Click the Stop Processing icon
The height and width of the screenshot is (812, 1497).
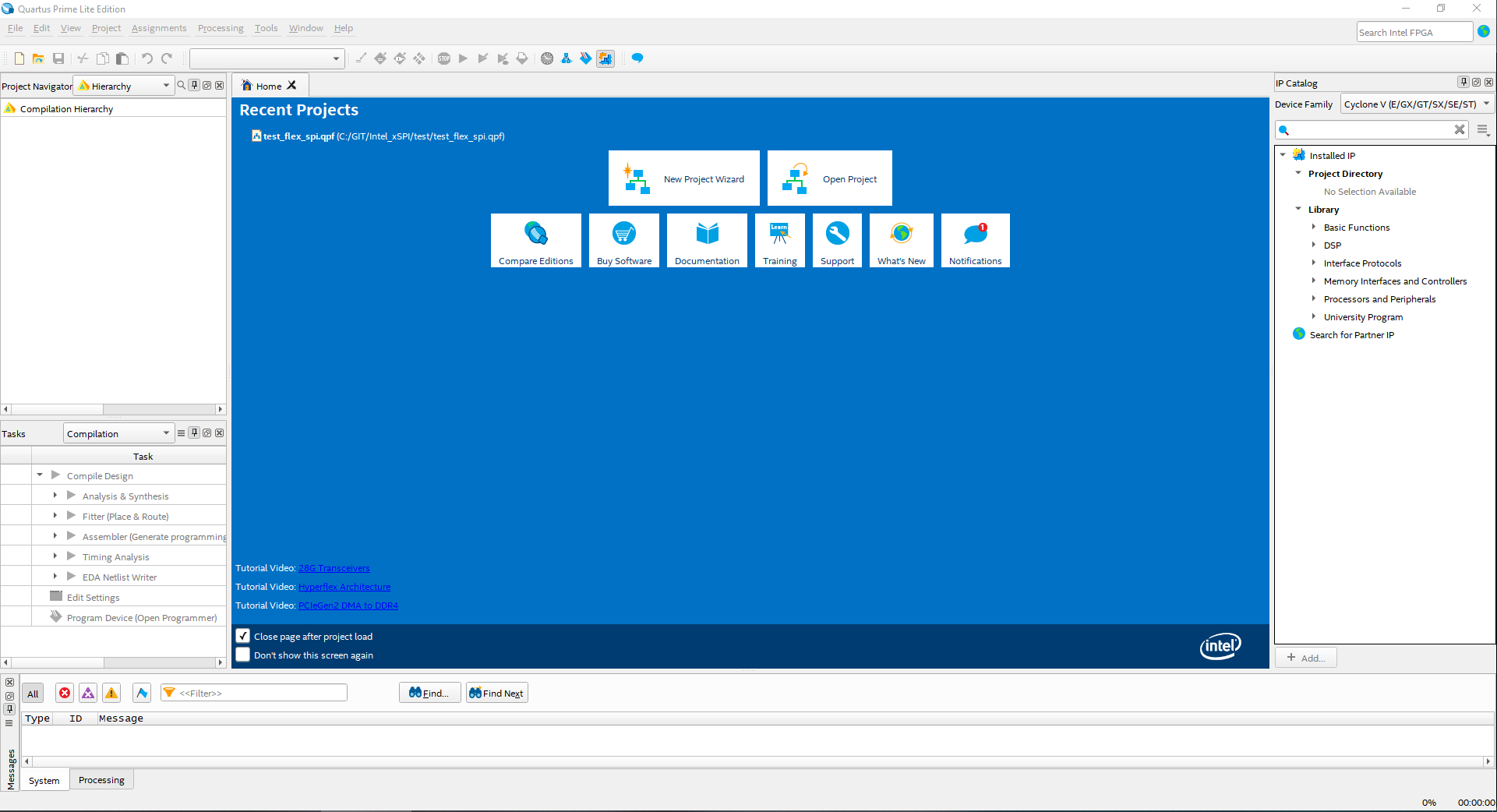tap(444, 58)
